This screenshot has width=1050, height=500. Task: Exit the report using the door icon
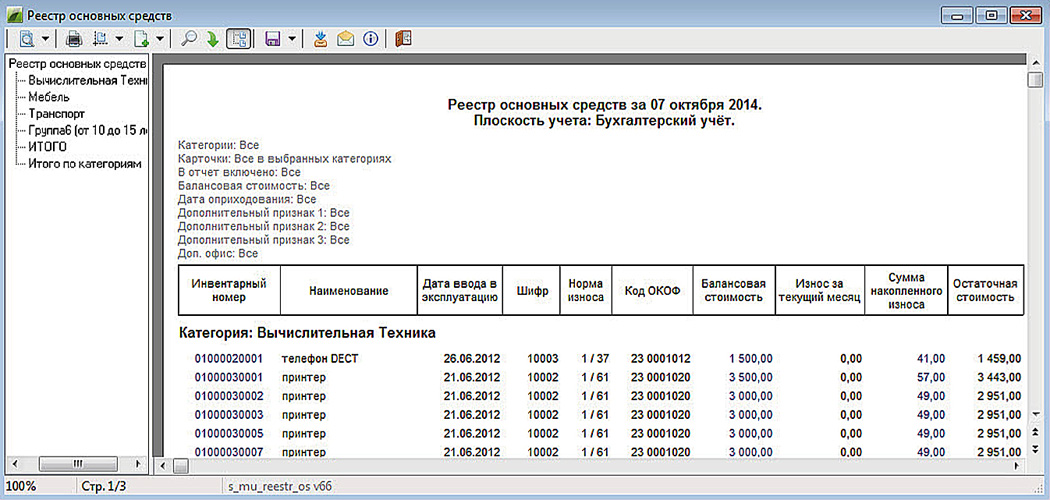point(403,39)
